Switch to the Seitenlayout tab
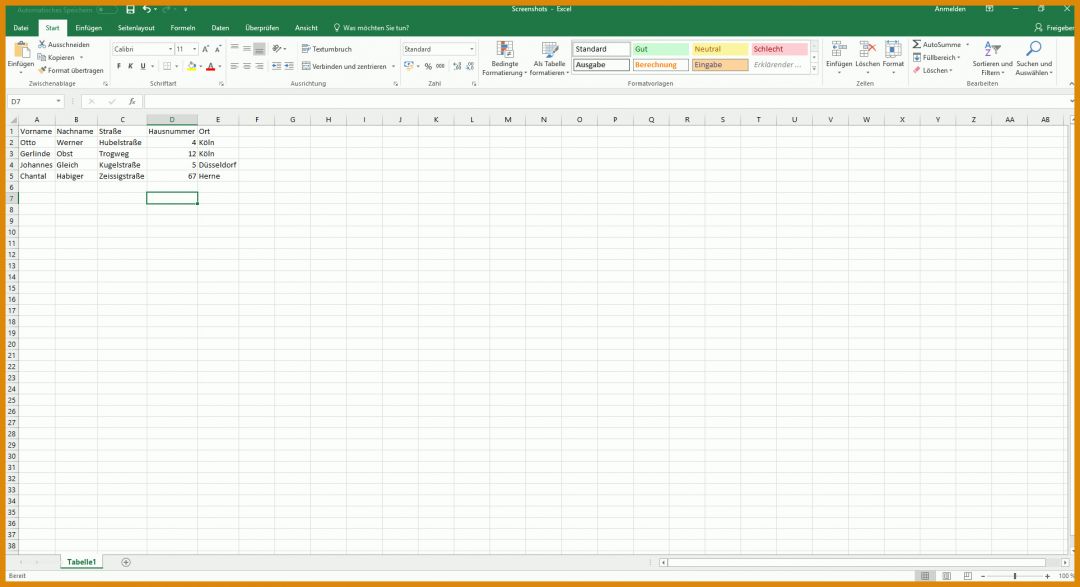The height and width of the screenshot is (587, 1080). [x=136, y=28]
